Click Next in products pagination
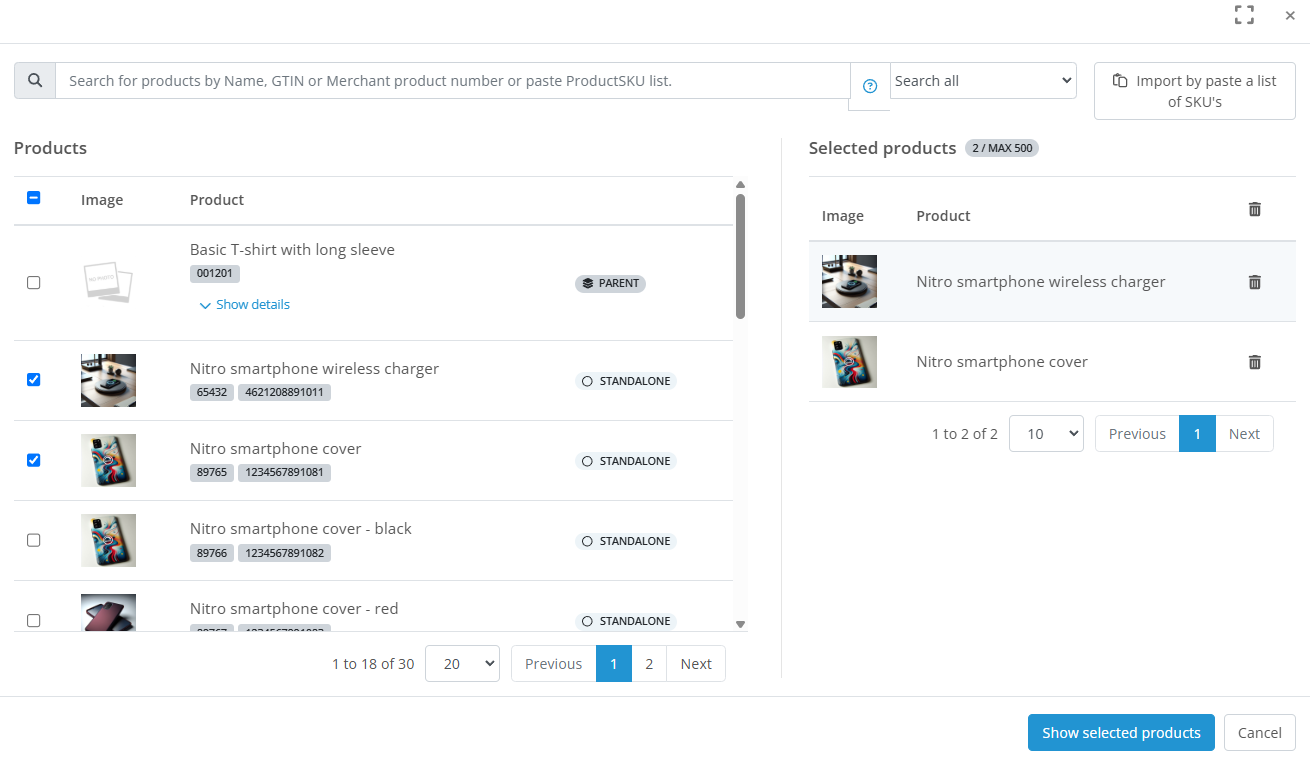 (x=696, y=664)
